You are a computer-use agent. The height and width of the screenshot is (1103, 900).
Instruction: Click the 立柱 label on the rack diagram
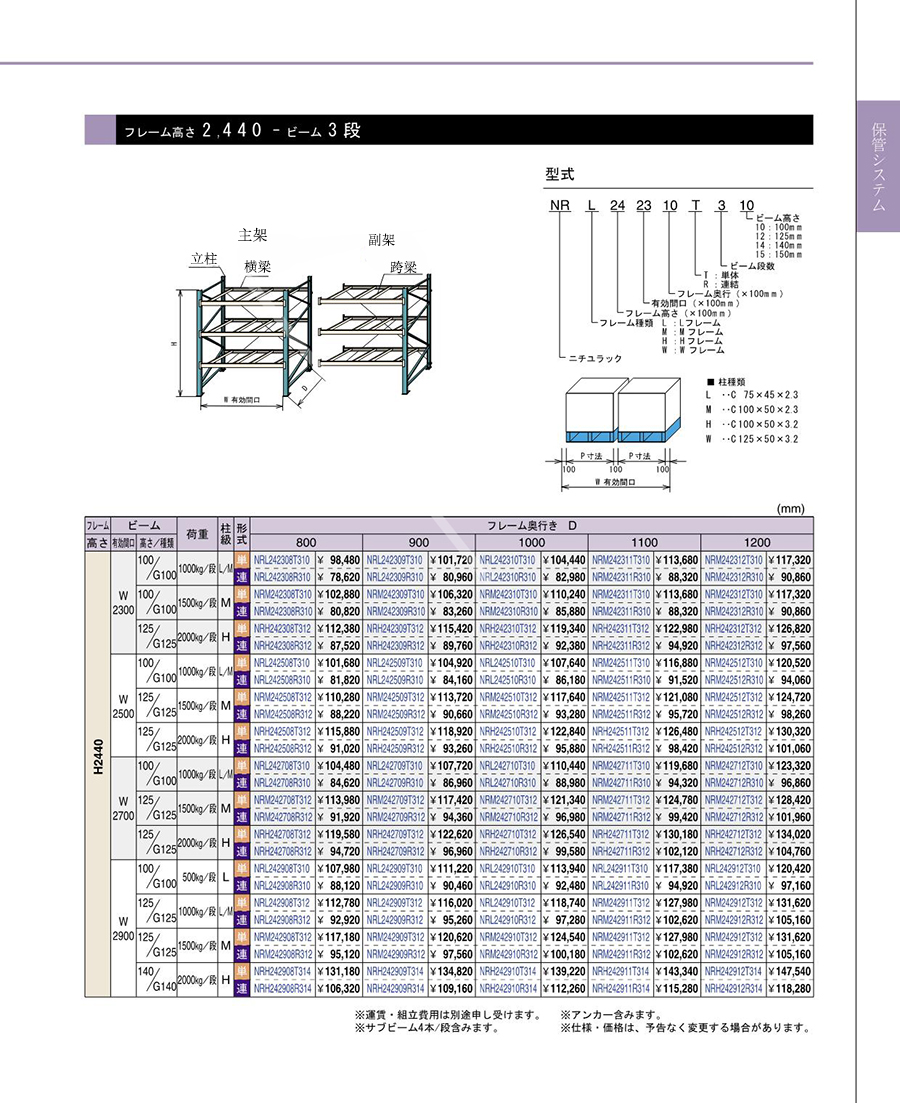(x=204, y=259)
